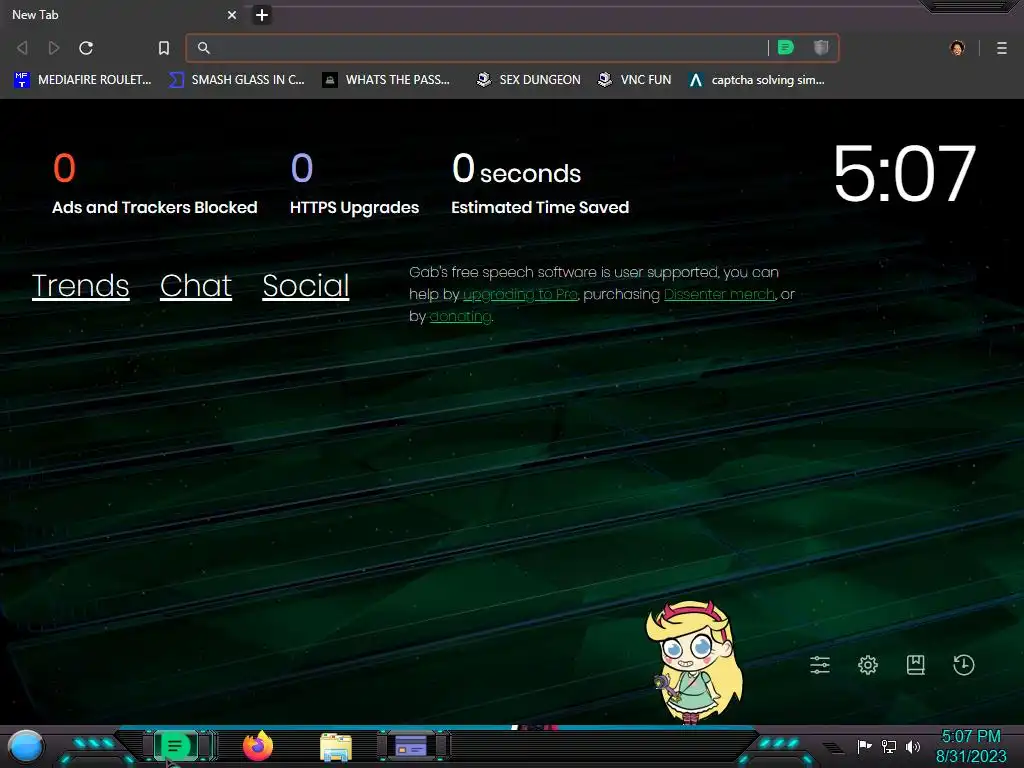
Task: Click the Action Center flag tray icon
Action: (864, 746)
